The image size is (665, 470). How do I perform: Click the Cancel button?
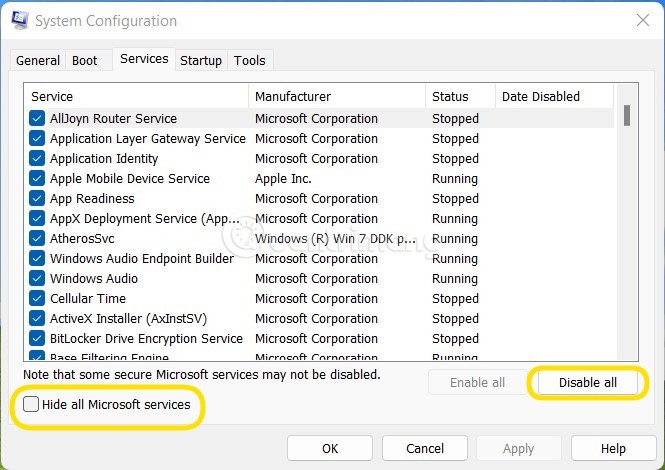coord(425,449)
